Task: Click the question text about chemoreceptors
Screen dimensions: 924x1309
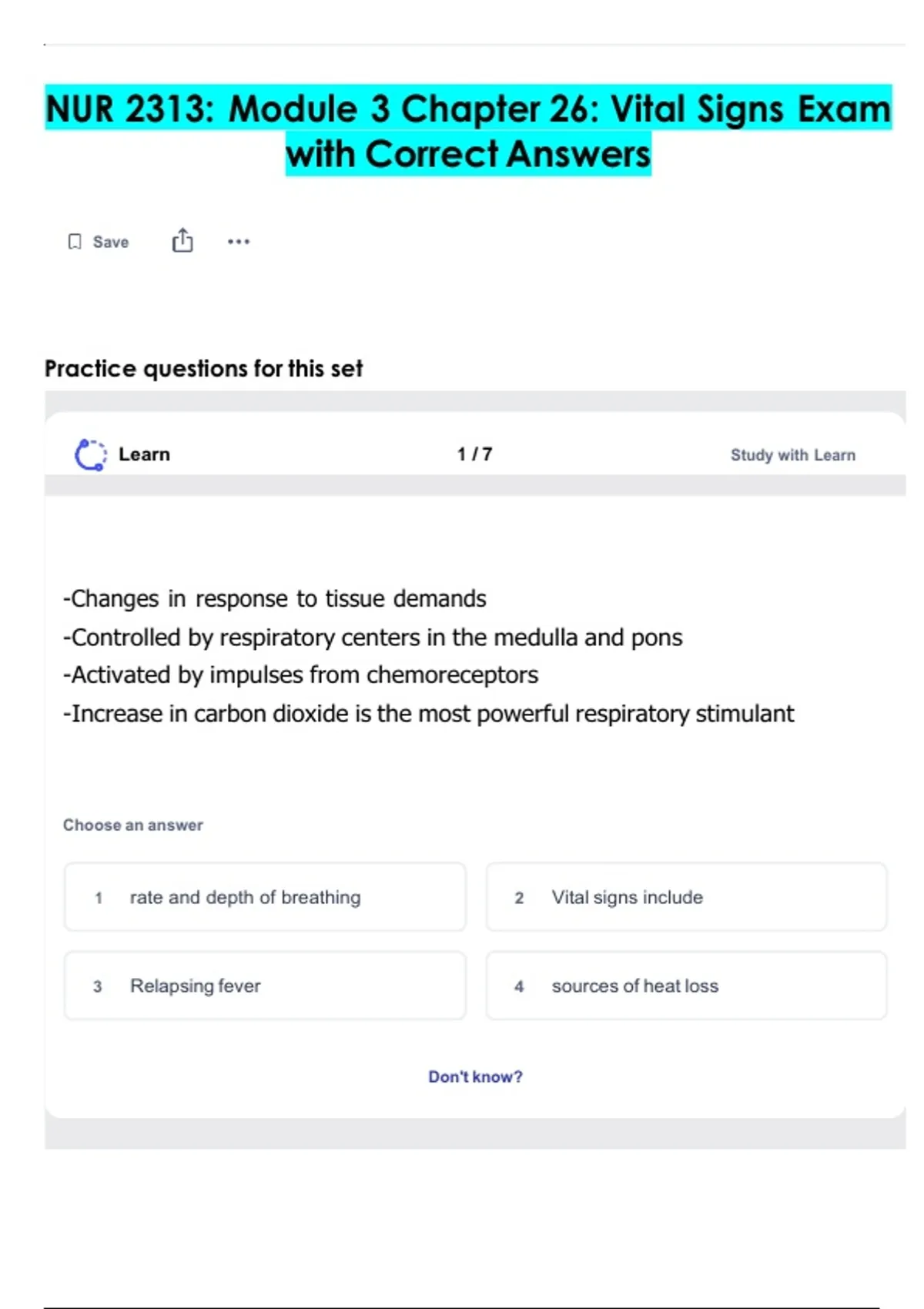Action: pyautogui.click(x=300, y=675)
